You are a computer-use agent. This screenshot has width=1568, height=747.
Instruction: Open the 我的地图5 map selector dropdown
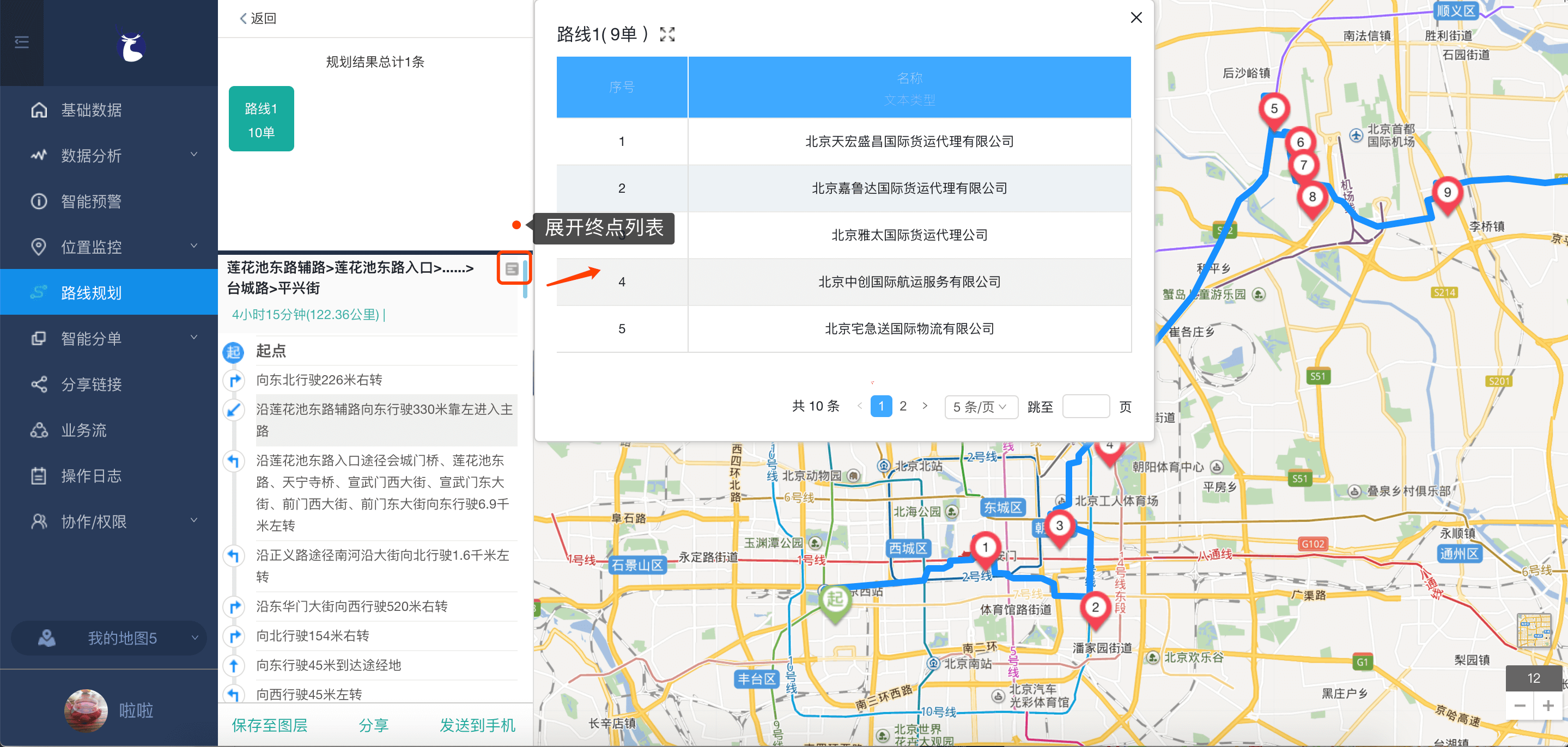click(x=109, y=638)
